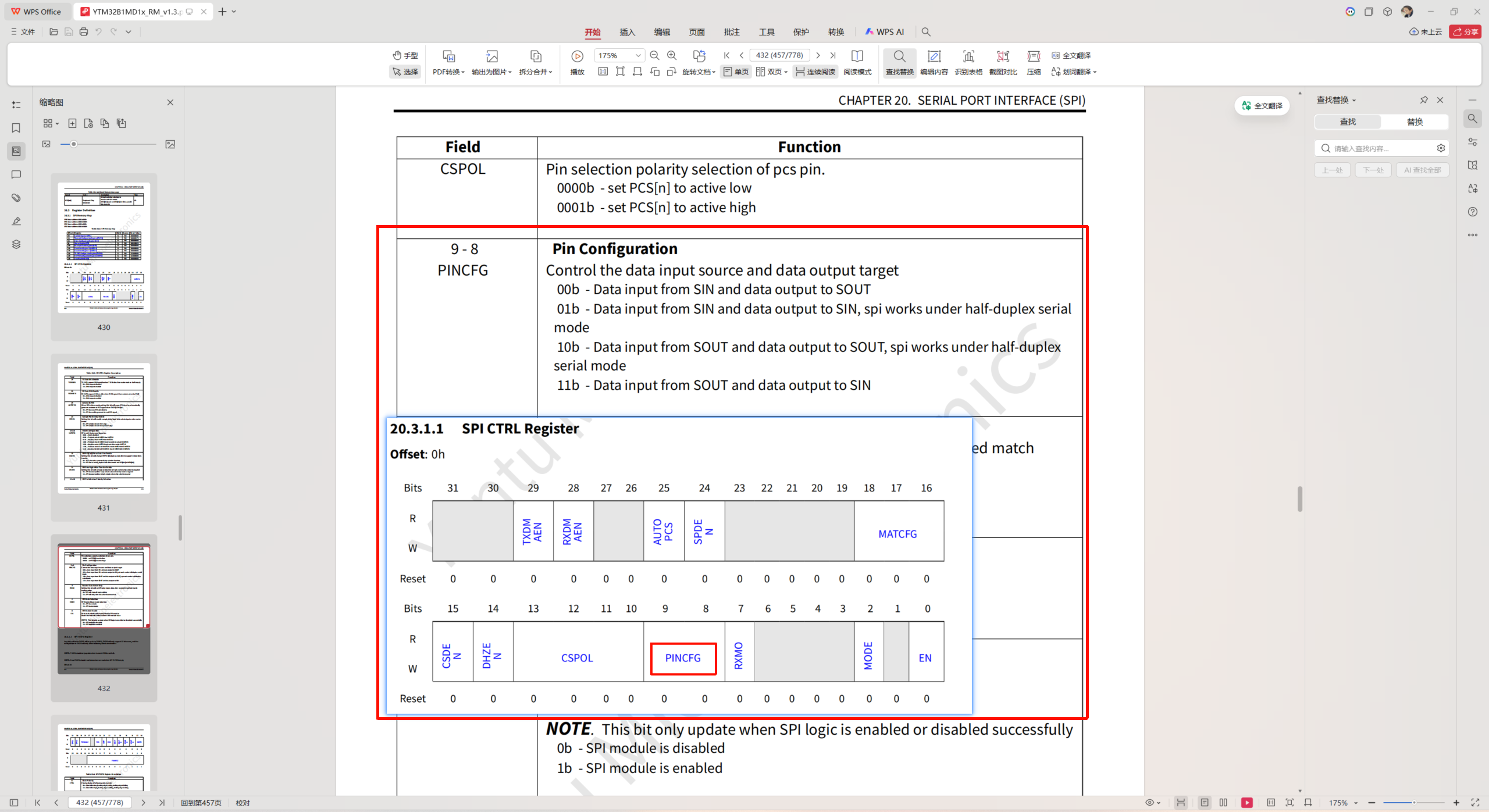Screen dimensions: 1489x812
Task: Open thumbnail grid view options dropdown
Action: (51, 123)
